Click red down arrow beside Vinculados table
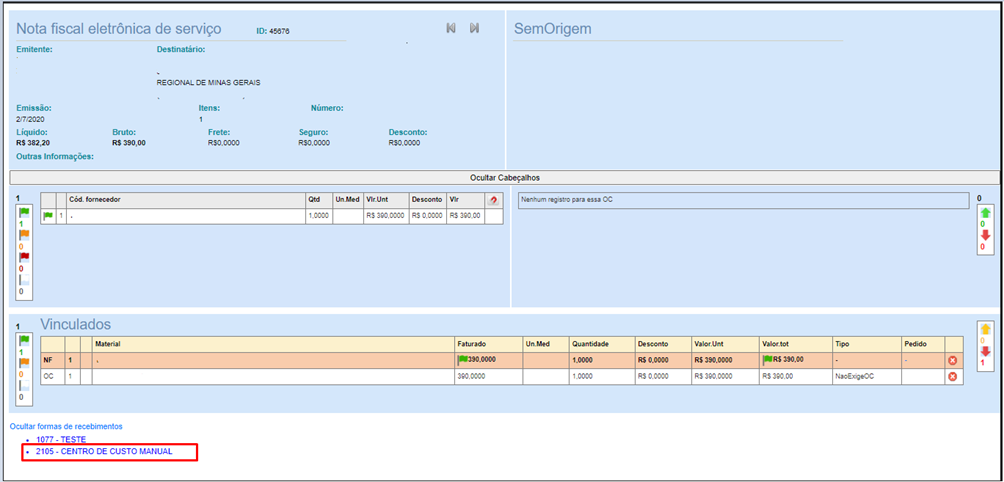 [986, 351]
